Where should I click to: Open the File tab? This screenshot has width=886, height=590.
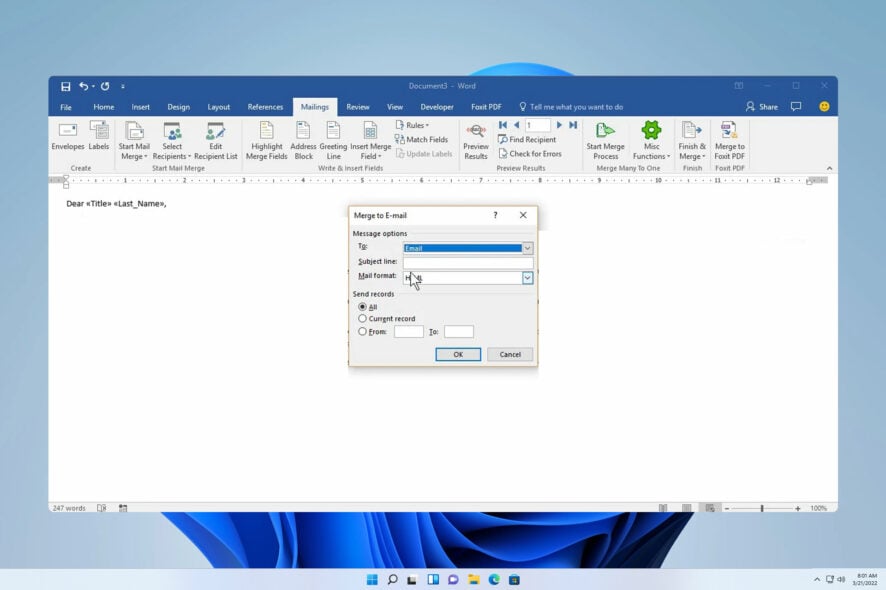click(x=66, y=107)
